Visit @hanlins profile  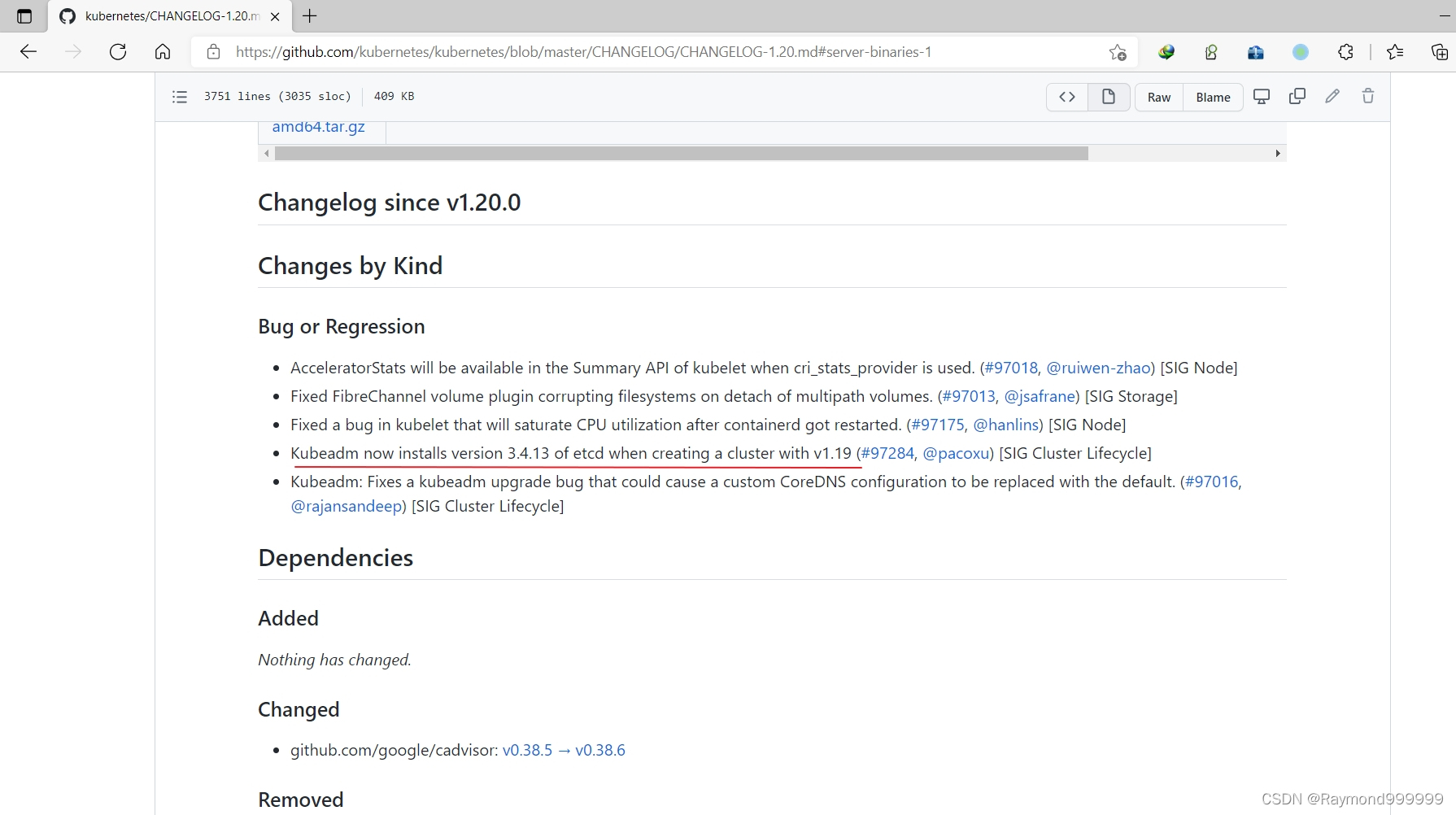(1006, 425)
